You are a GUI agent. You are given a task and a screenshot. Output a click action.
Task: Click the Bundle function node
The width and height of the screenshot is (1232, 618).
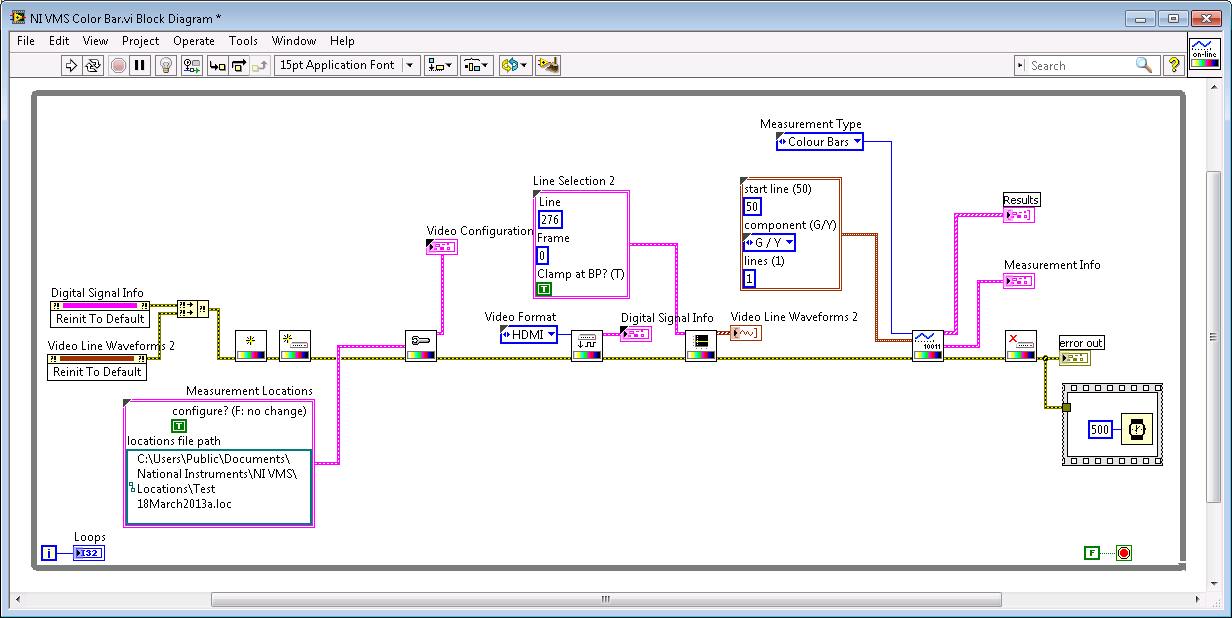coord(193,309)
